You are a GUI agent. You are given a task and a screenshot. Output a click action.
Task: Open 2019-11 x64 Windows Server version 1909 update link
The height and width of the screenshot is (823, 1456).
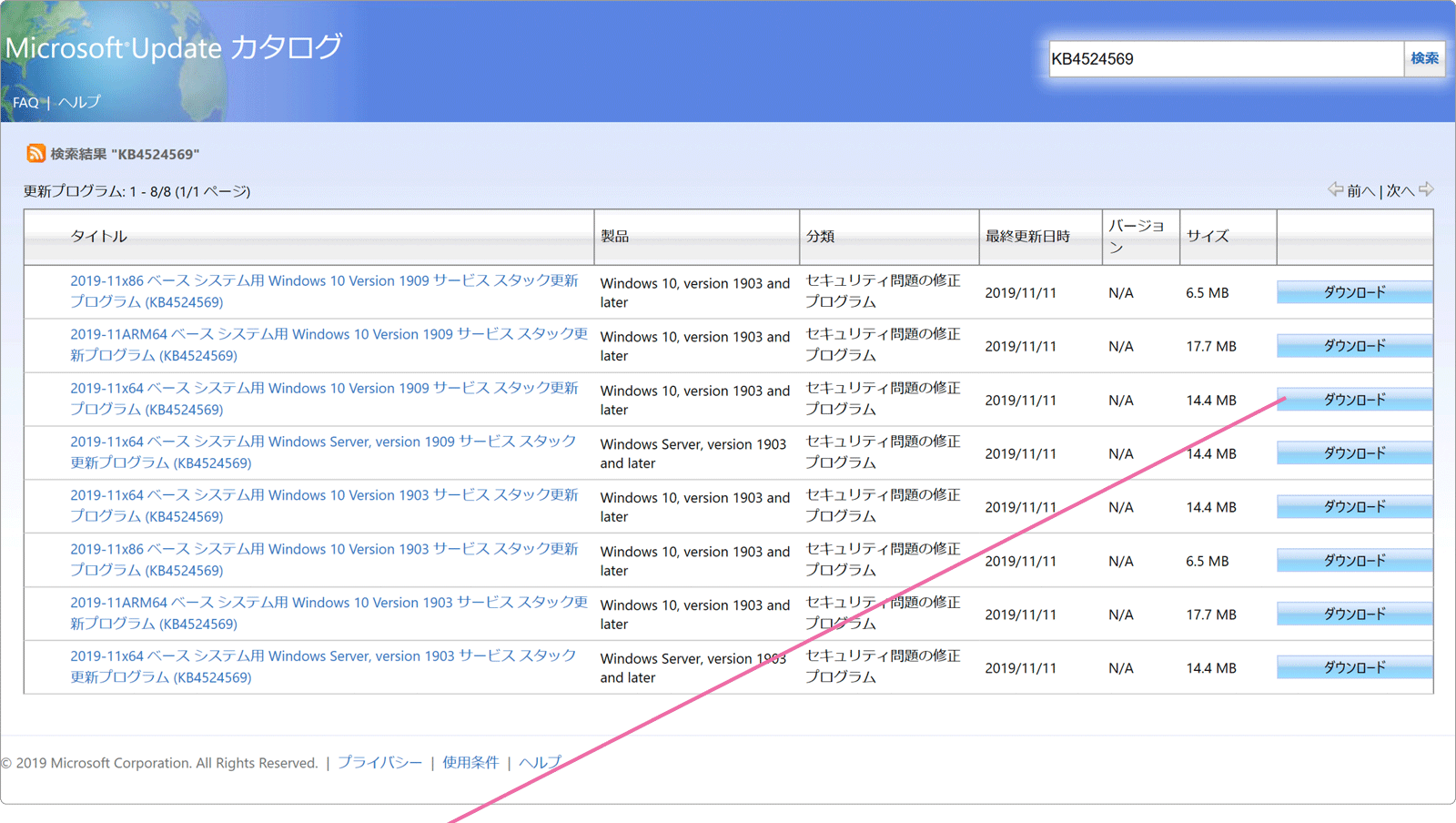pyautogui.click(x=323, y=452)
